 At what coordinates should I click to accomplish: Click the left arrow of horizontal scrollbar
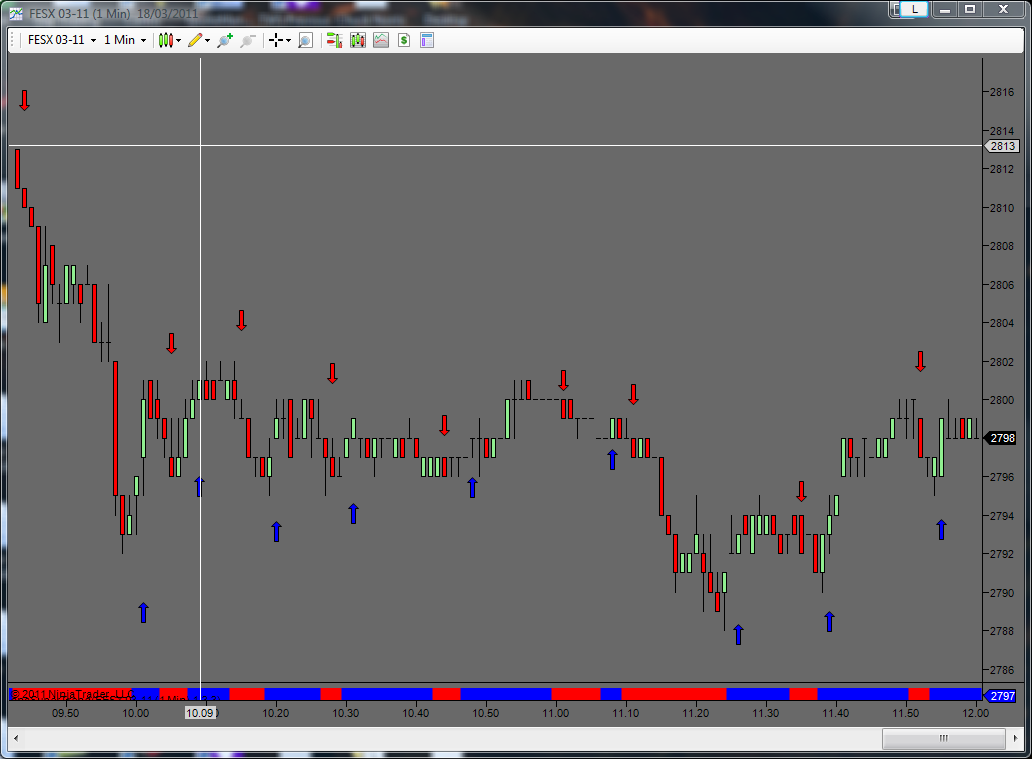[x=16, y=738]
